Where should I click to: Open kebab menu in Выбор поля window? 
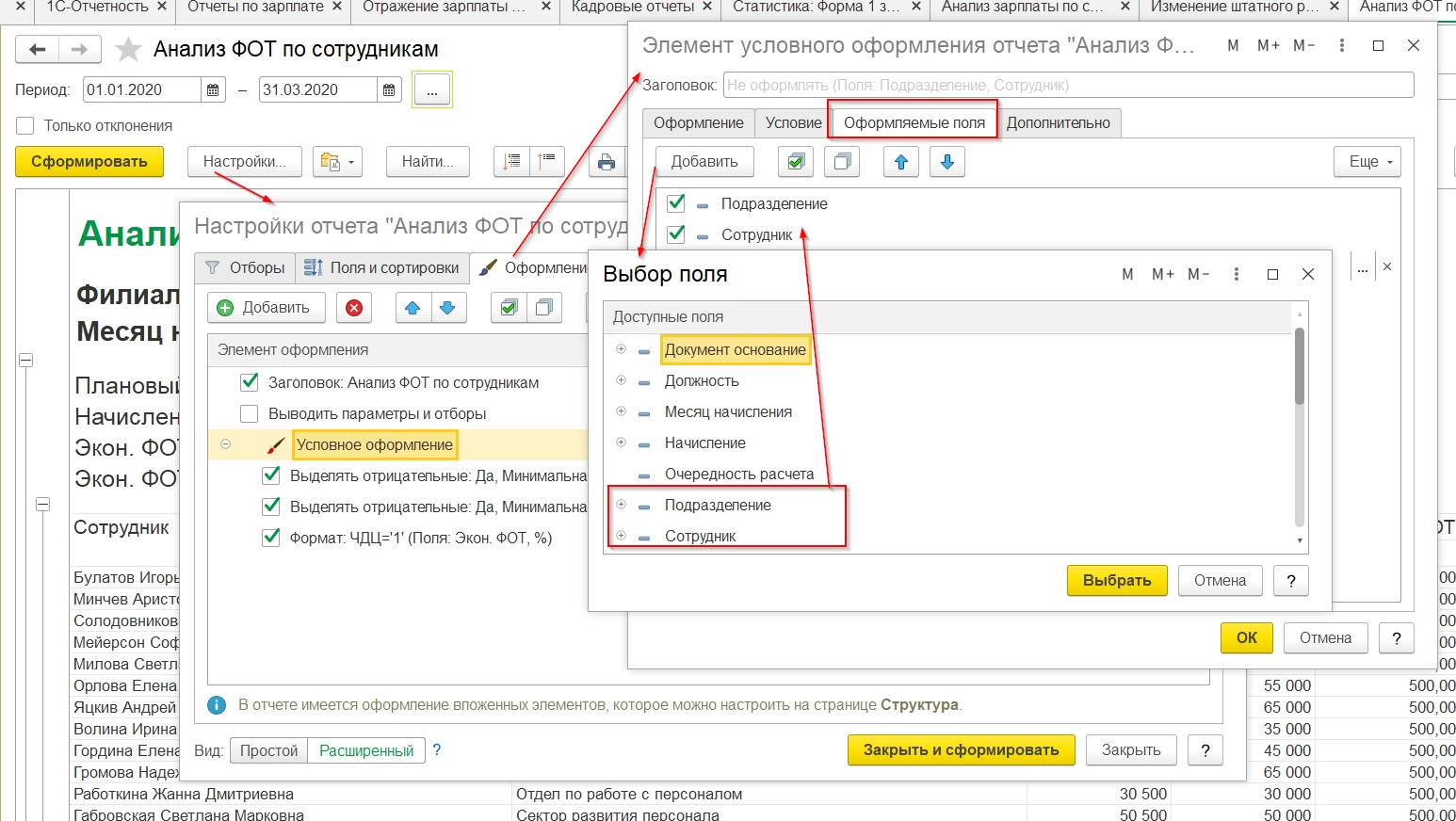[1237, 274]
